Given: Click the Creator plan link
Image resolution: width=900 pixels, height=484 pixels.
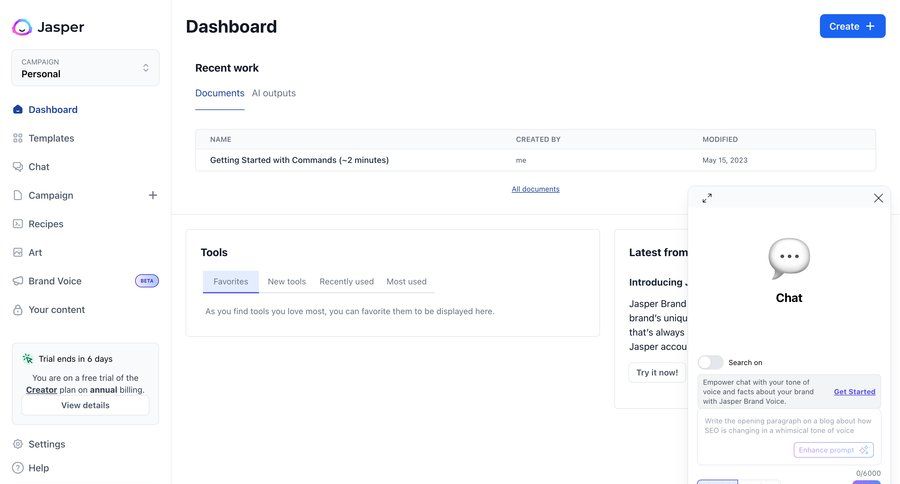Looking at the screenshot, I should point(41,390).
